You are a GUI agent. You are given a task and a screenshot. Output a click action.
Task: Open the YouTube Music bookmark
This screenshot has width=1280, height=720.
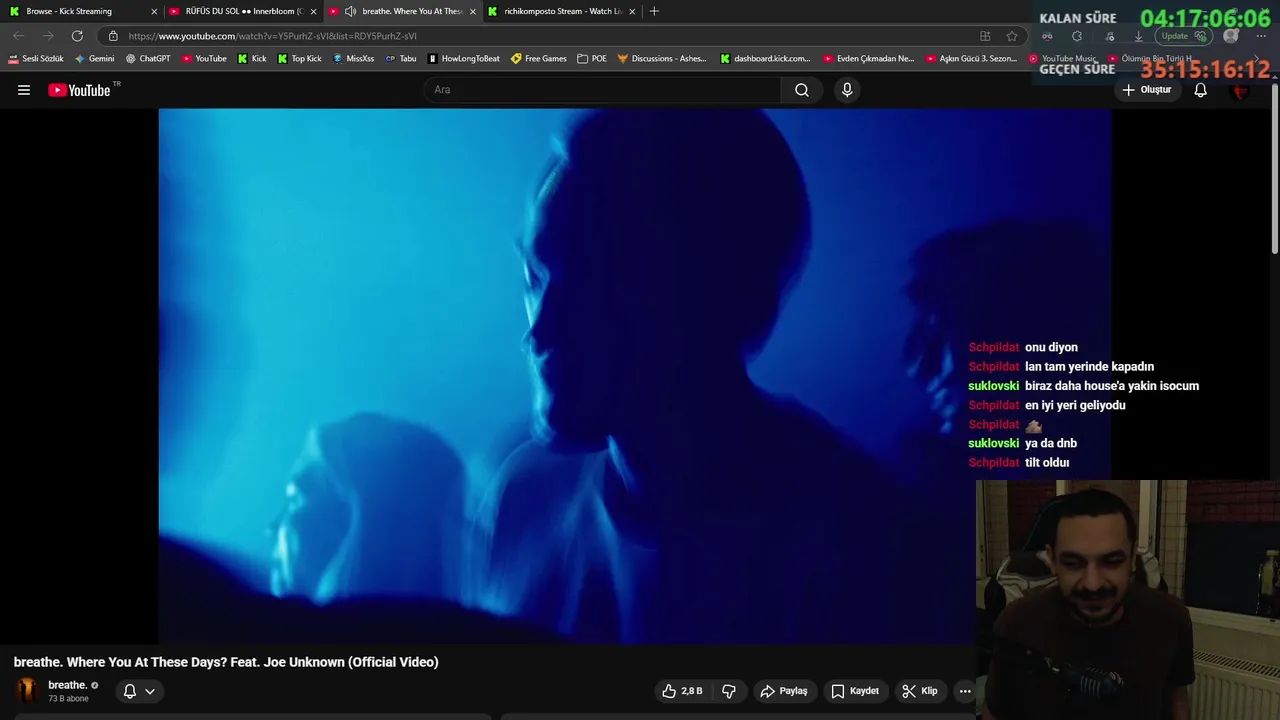point(1063,59)
